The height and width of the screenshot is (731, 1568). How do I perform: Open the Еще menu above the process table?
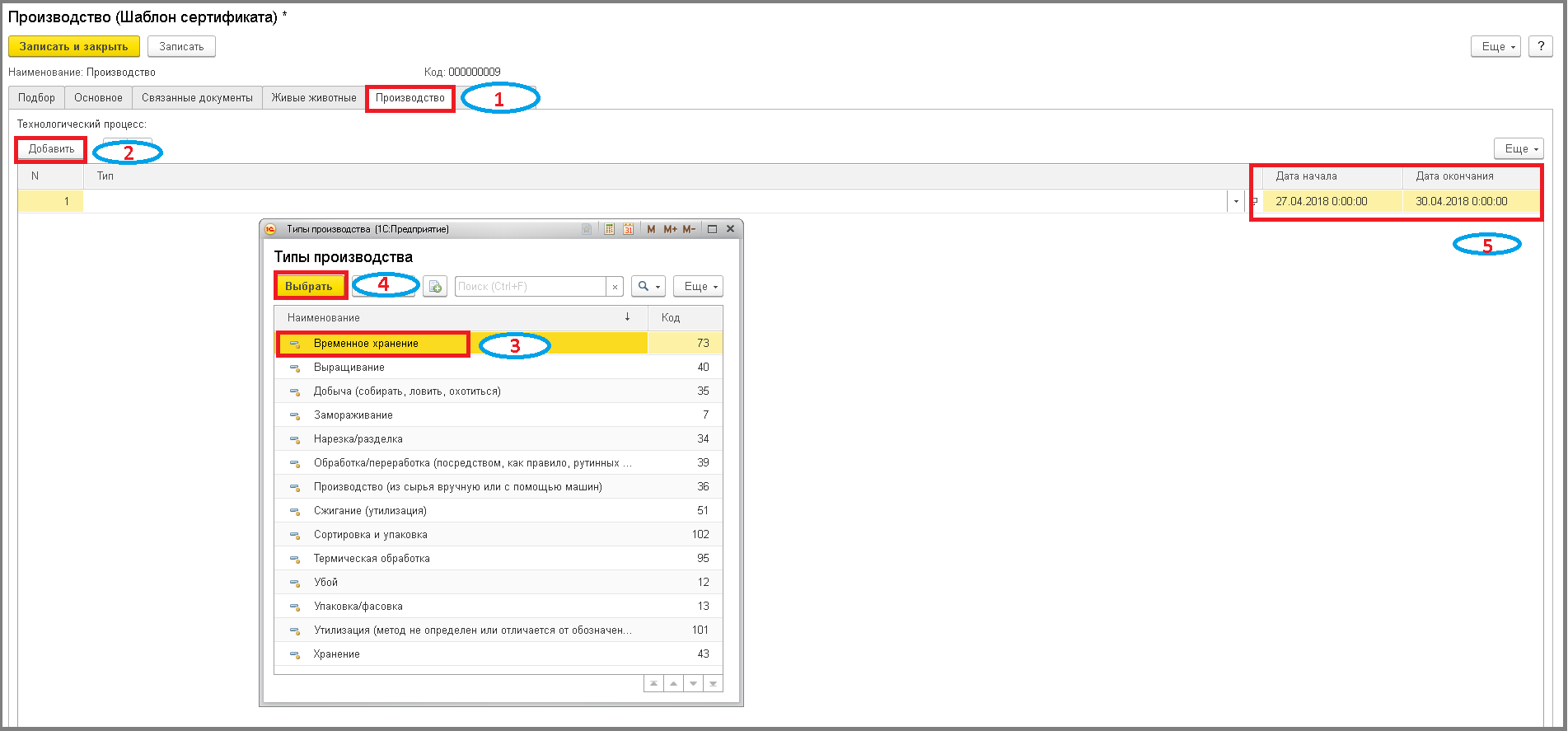click(1519, 148)
